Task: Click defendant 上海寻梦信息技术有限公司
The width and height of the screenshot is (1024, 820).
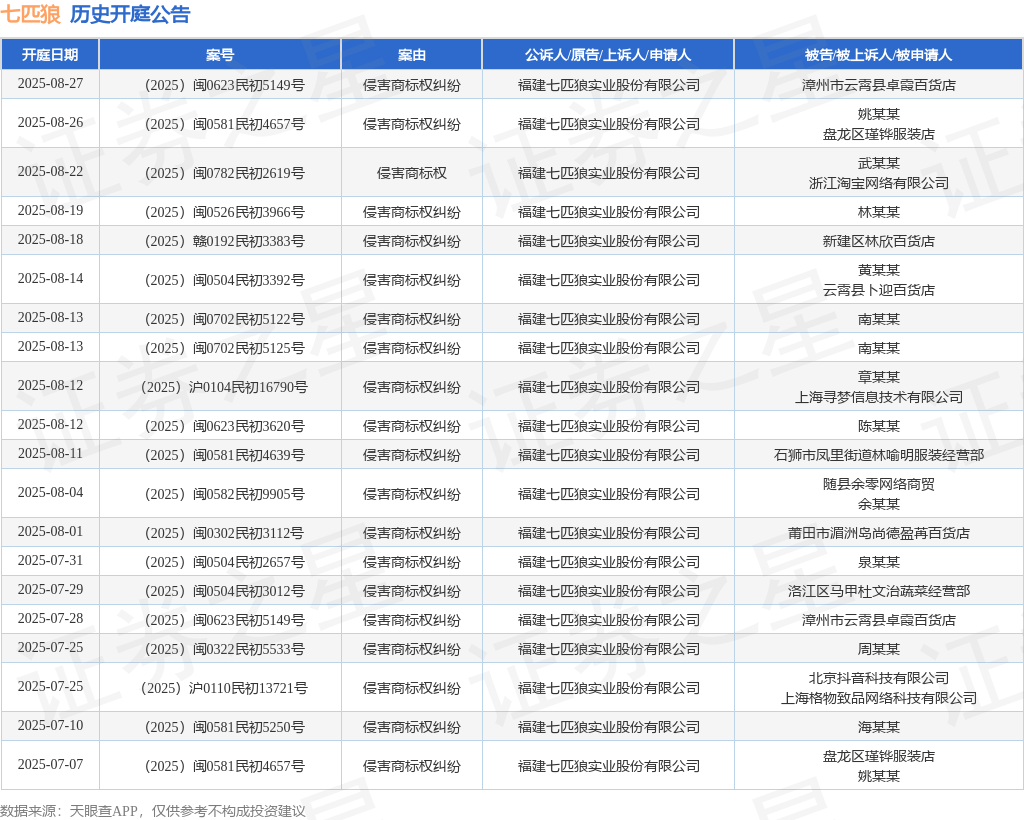Action: (878, 398)
